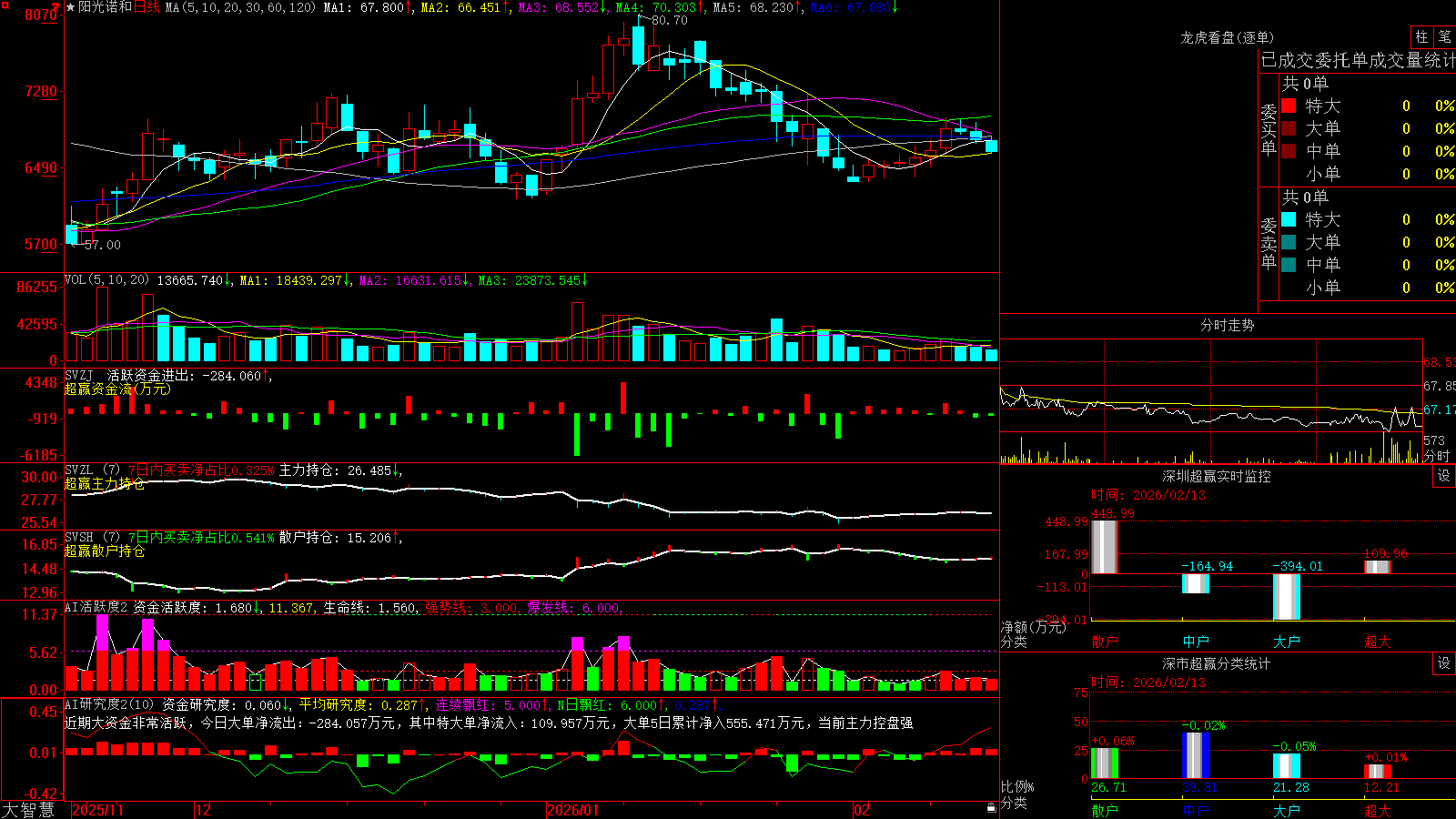The image size is (1456, 819).
Task: Click the 委卖单 vertical section label
Action: 1269,243
